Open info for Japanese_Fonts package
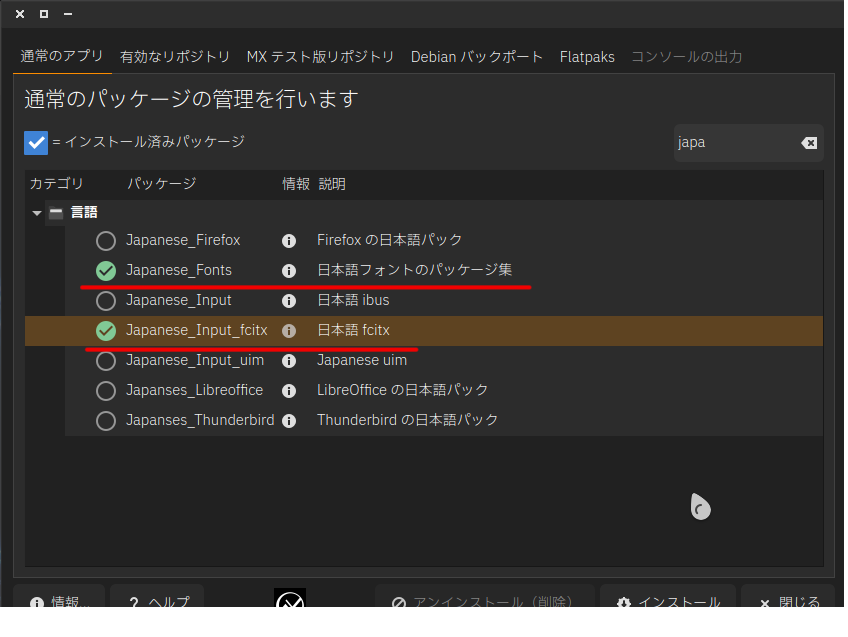848x637 pixels. pyautogui.click(x=289, y=271)
